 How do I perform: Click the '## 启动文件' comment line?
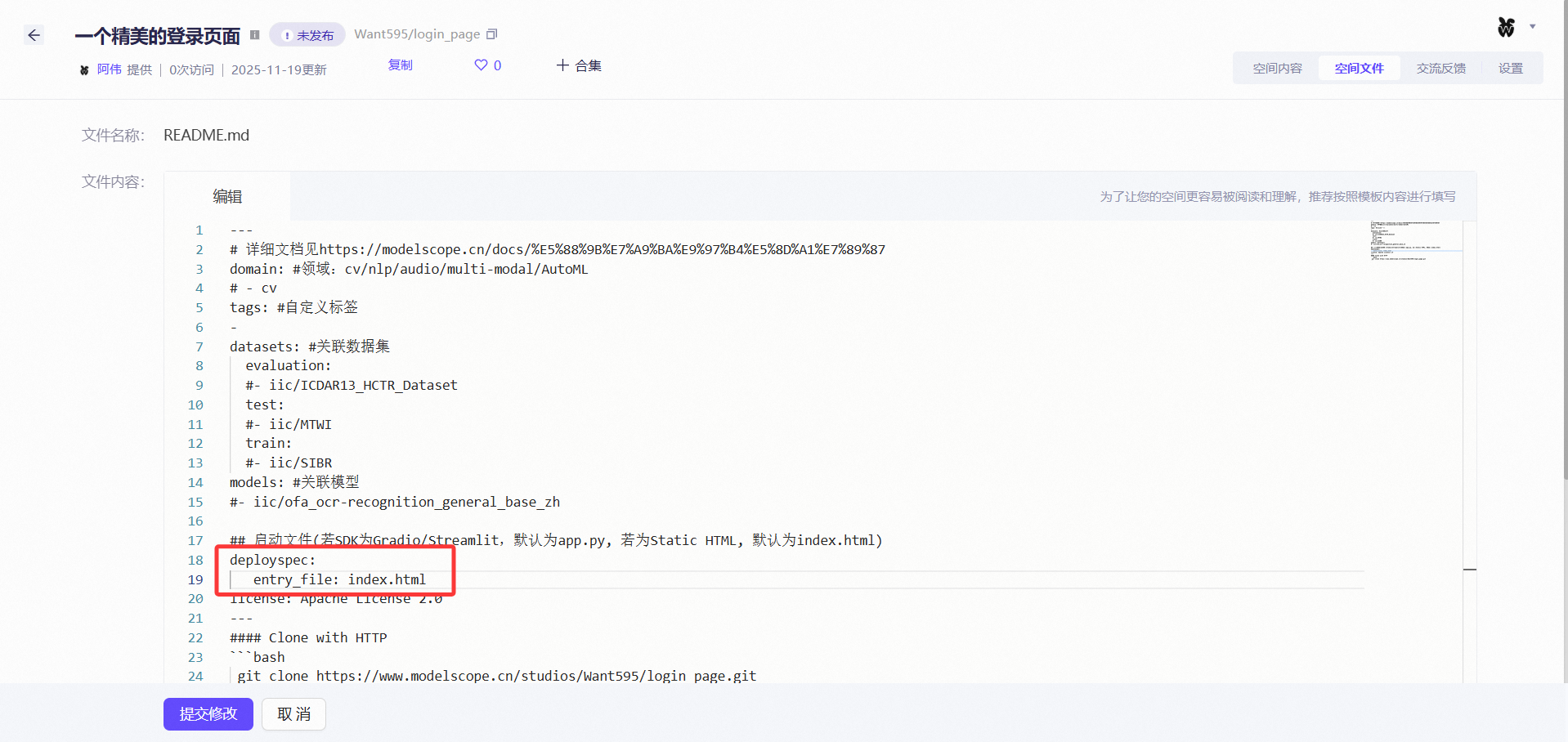click(x=556, y=540)
